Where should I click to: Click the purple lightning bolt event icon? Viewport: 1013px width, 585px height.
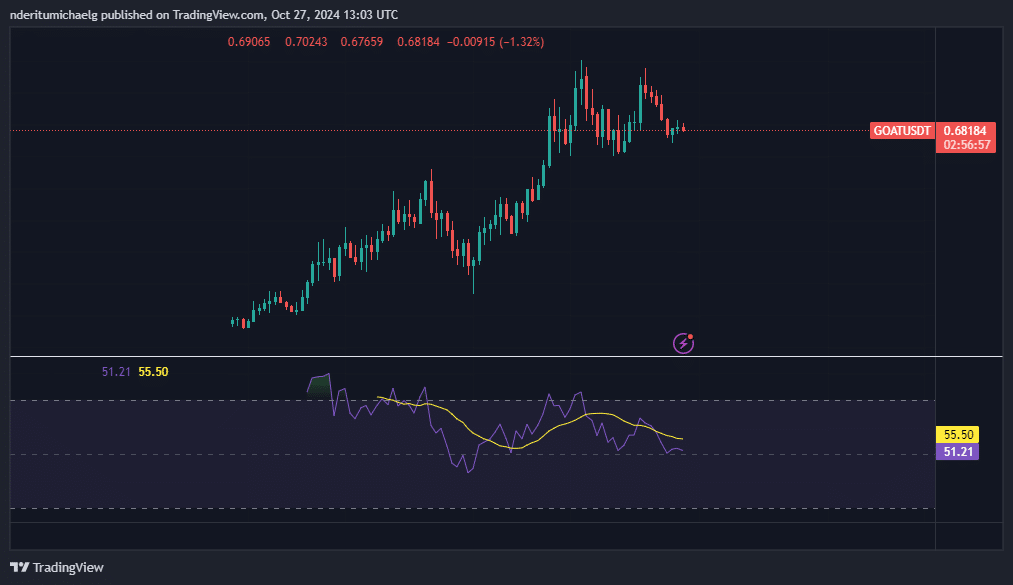coord(684,343)
